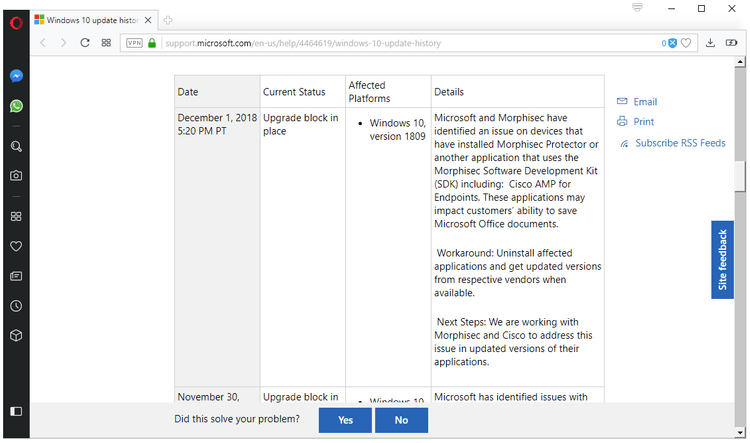Screen dimensions: 750x443
Task: Open the sidebar search tool
Action: 16,146
